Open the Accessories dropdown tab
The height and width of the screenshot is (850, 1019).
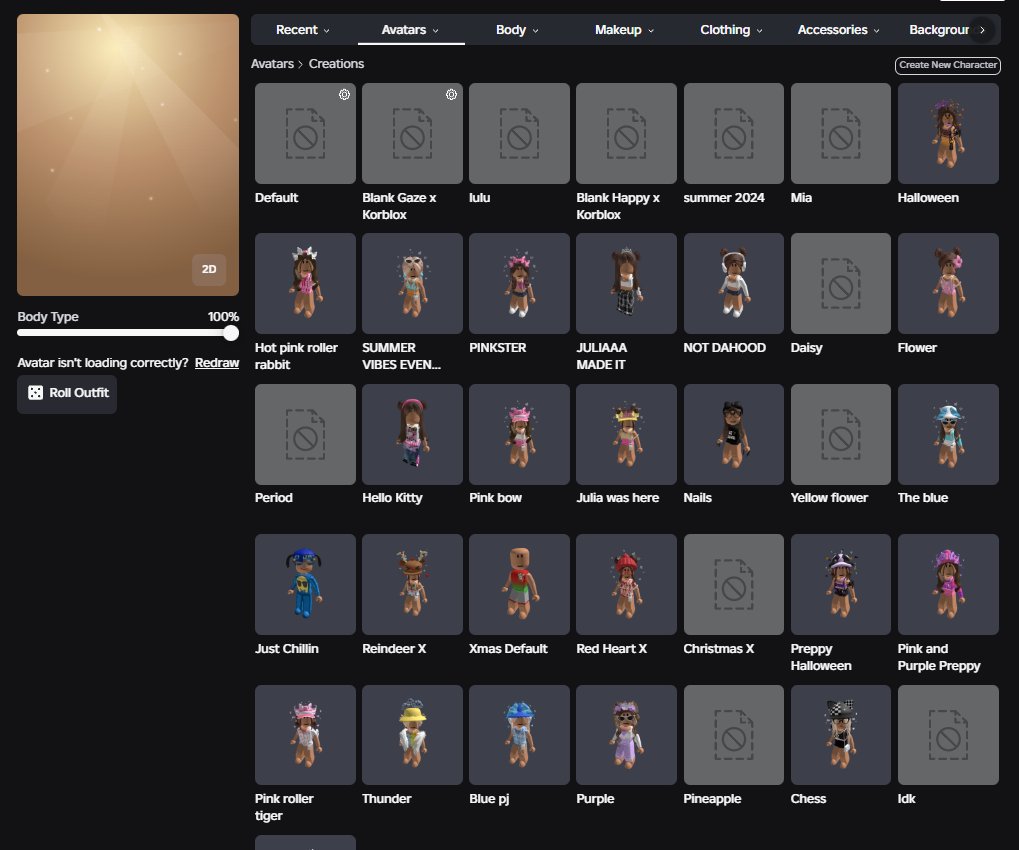(x=838, y=30)
